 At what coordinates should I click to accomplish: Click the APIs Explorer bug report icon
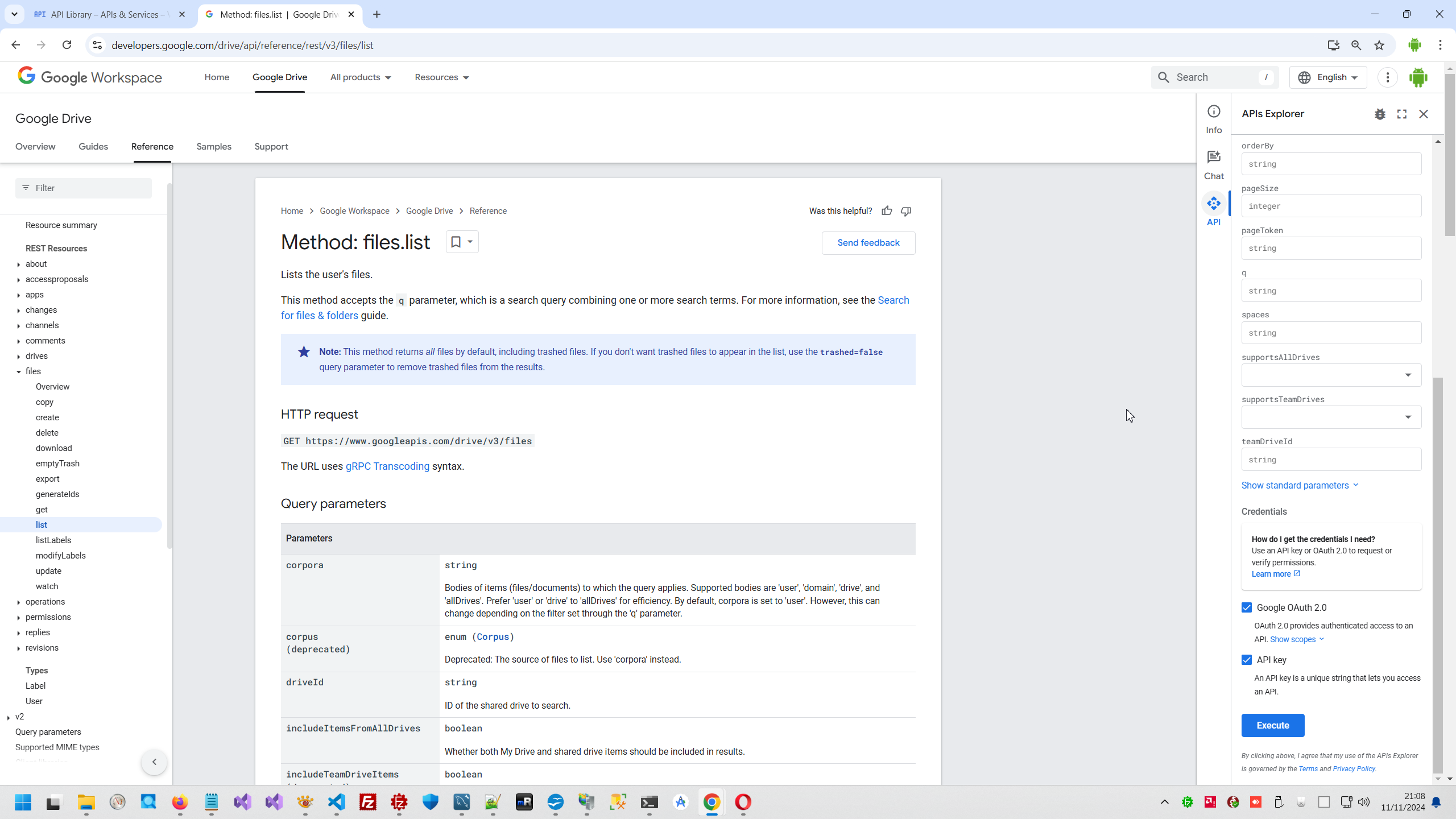tap(1380, 114)
